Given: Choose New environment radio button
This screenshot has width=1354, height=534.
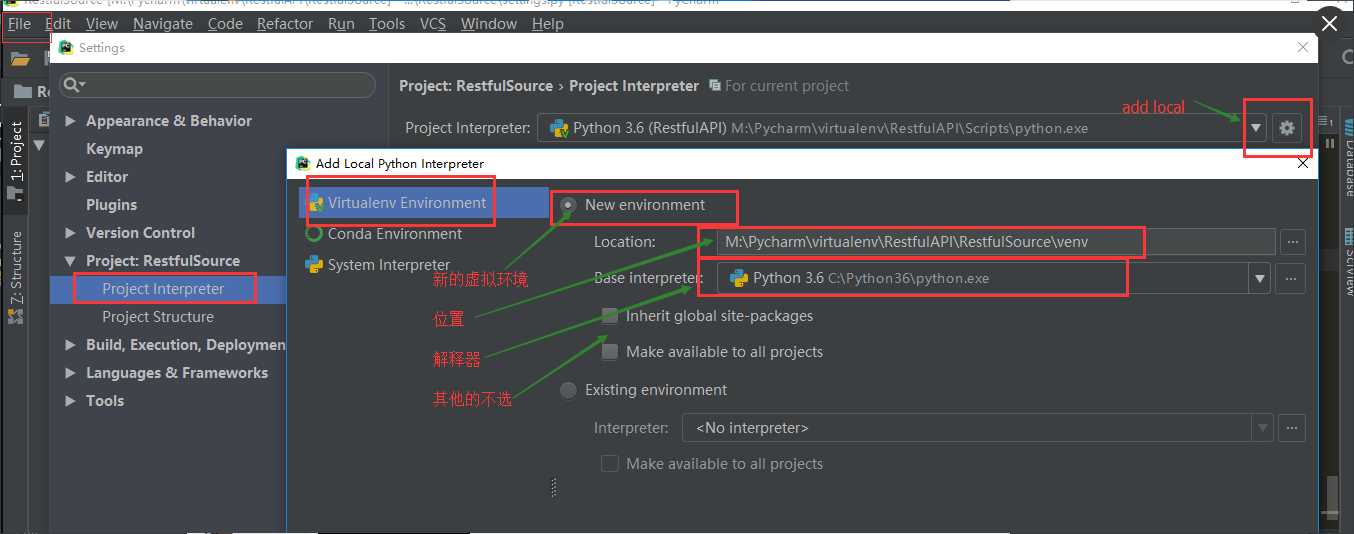Looking at the screenshot, I should pyautogui.click(x=568, y=205).
